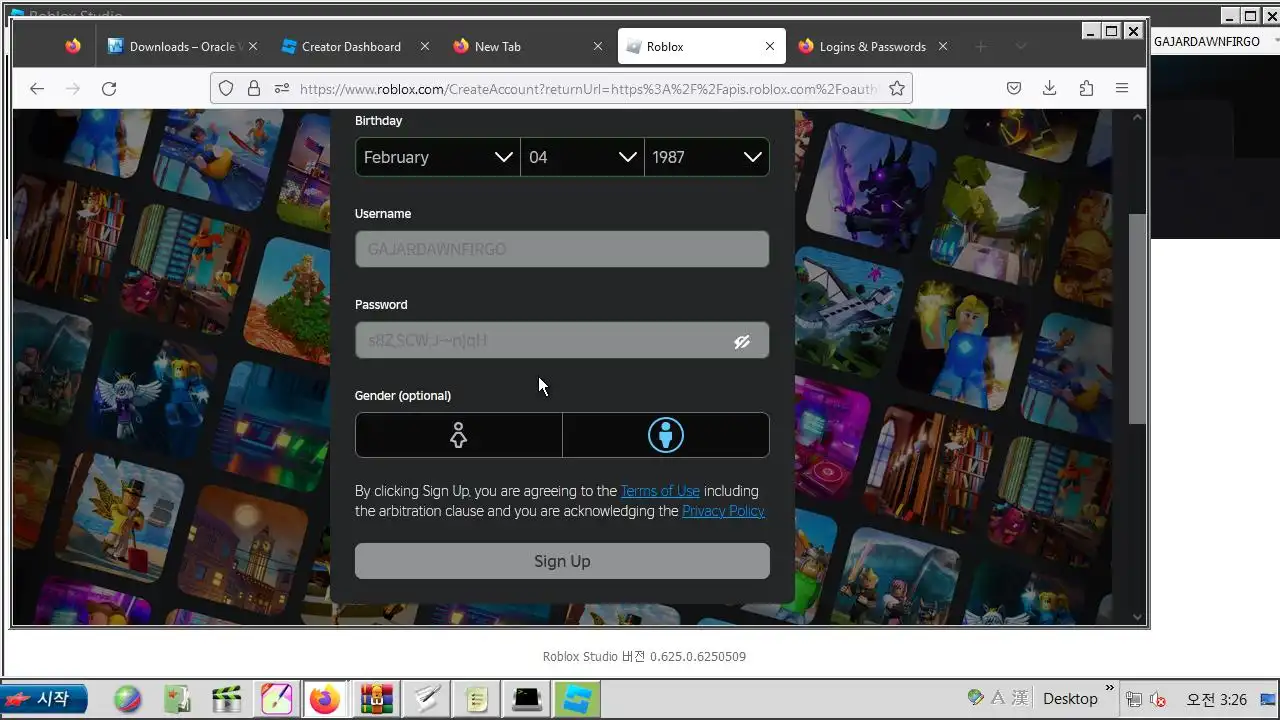This screenshot has width=1280, height=720.
Task: Open the clapperboard video app in taskbar
Action: 227,699
